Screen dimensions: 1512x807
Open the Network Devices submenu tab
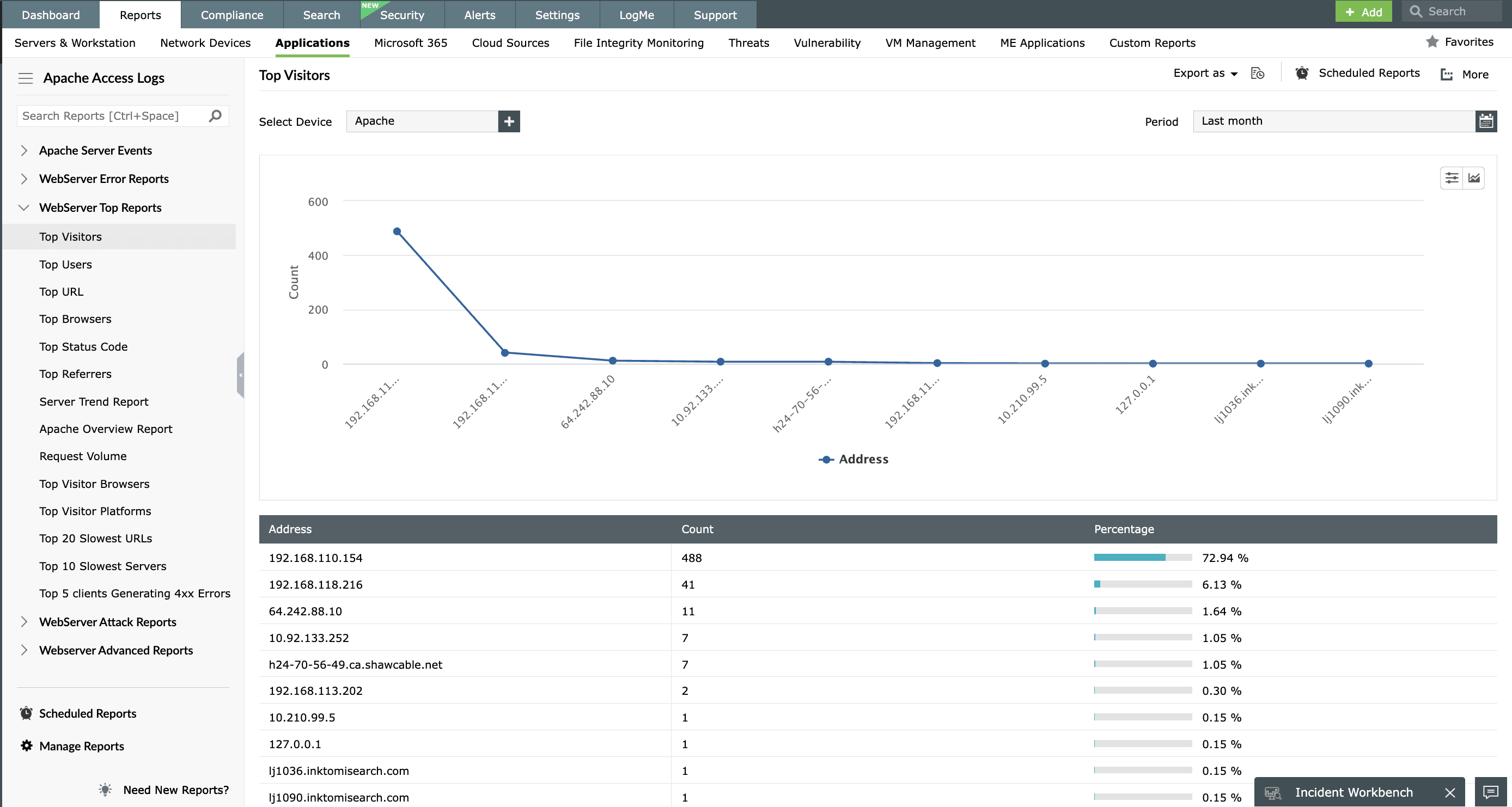(205, 43)
